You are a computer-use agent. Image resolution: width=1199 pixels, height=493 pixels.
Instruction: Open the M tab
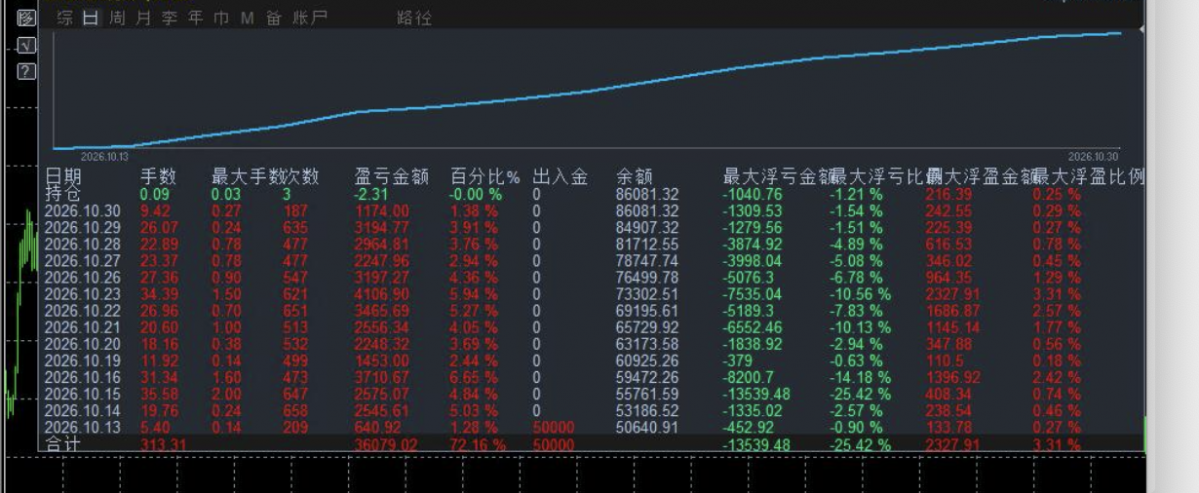247,18
